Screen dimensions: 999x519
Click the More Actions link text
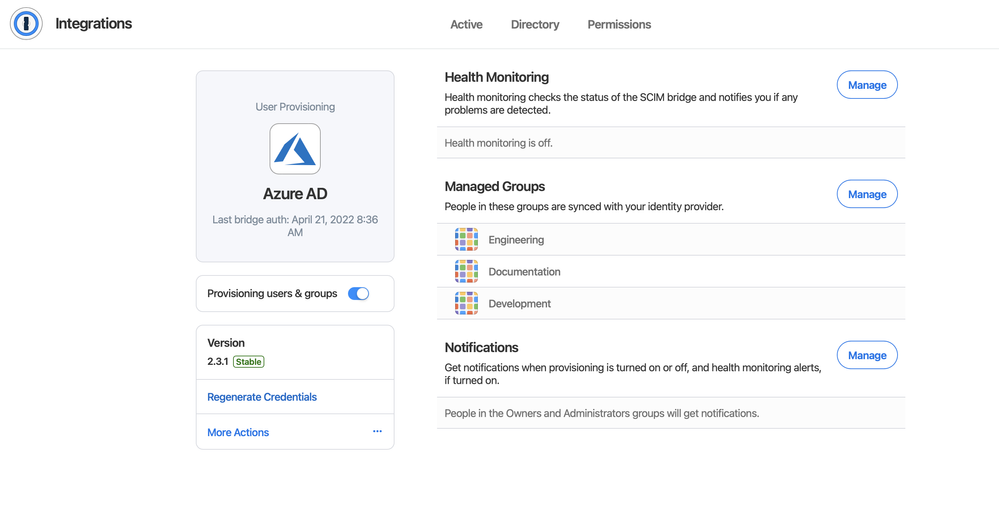238,433
